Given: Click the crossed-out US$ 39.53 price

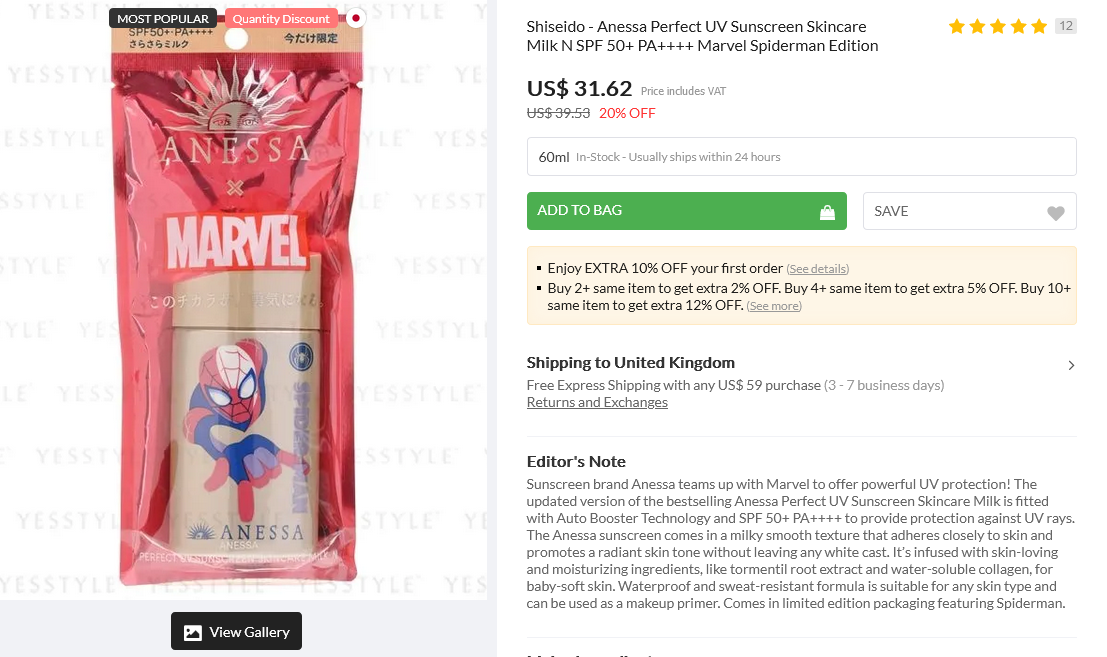Looking at the screenshot, I should click(x=558, y=113).
